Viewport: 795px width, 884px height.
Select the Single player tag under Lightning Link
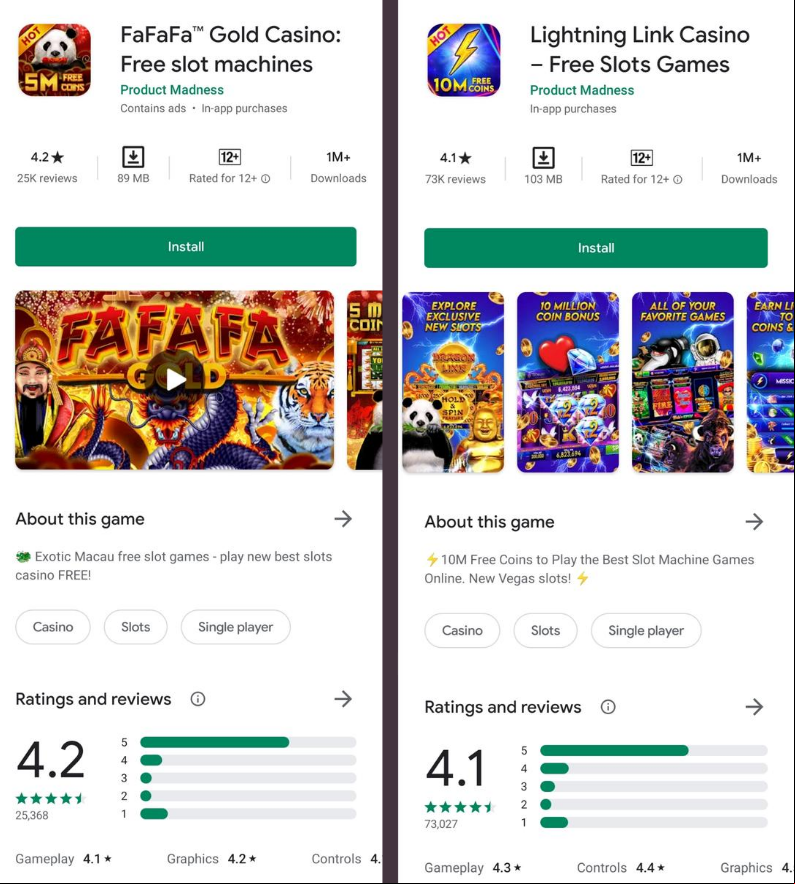click(646, 630)
